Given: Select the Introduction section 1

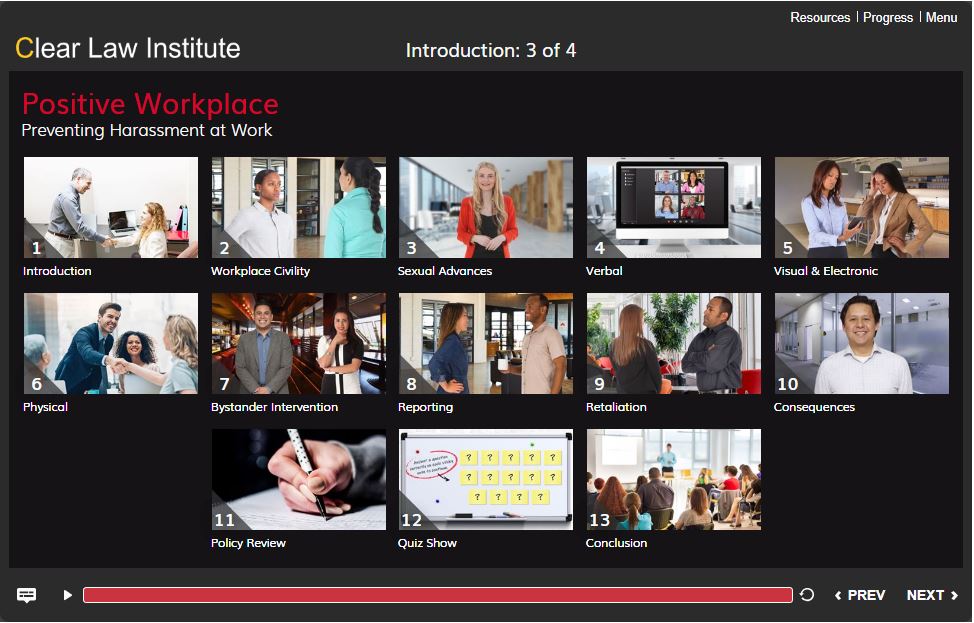Looking at the screenshot, I should tap(110, 207).
